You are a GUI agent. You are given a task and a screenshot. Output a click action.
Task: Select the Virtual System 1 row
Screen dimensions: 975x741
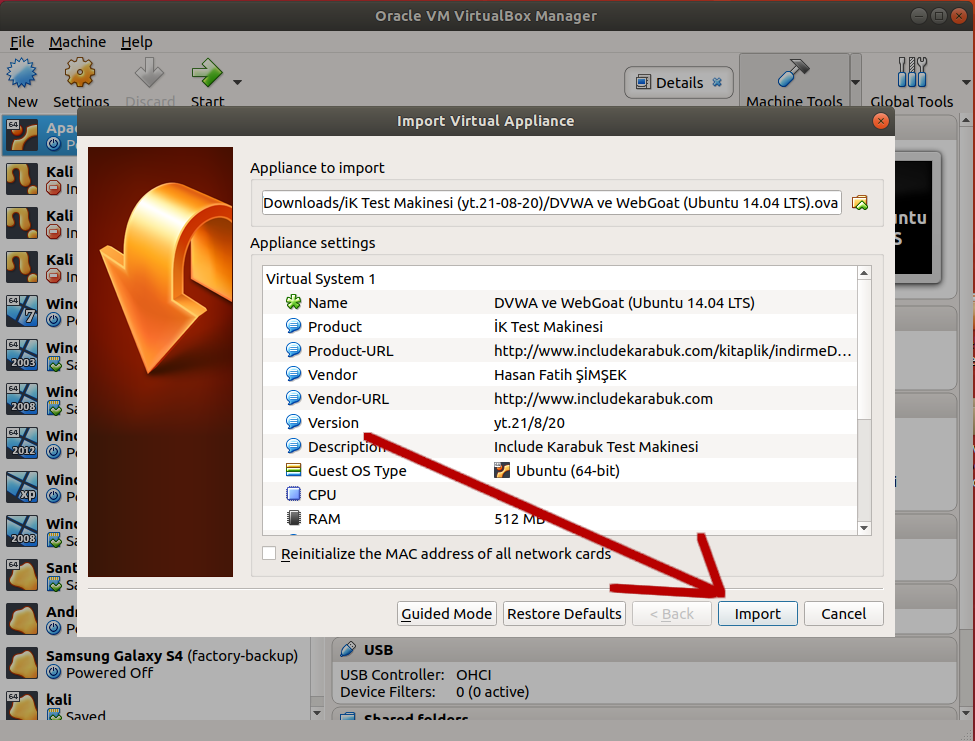point(560,278)
